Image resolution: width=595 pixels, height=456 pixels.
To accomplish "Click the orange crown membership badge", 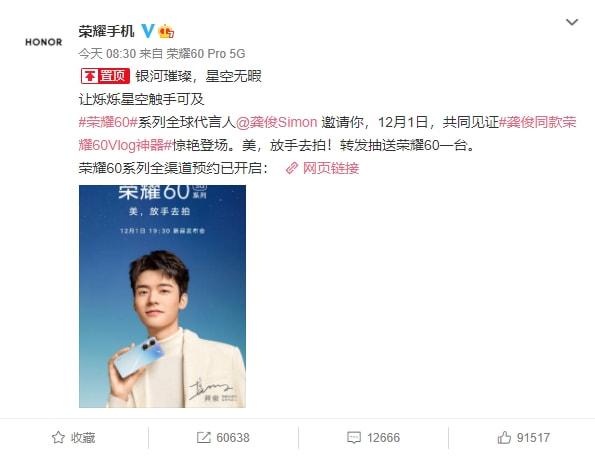I will [166, 31].
